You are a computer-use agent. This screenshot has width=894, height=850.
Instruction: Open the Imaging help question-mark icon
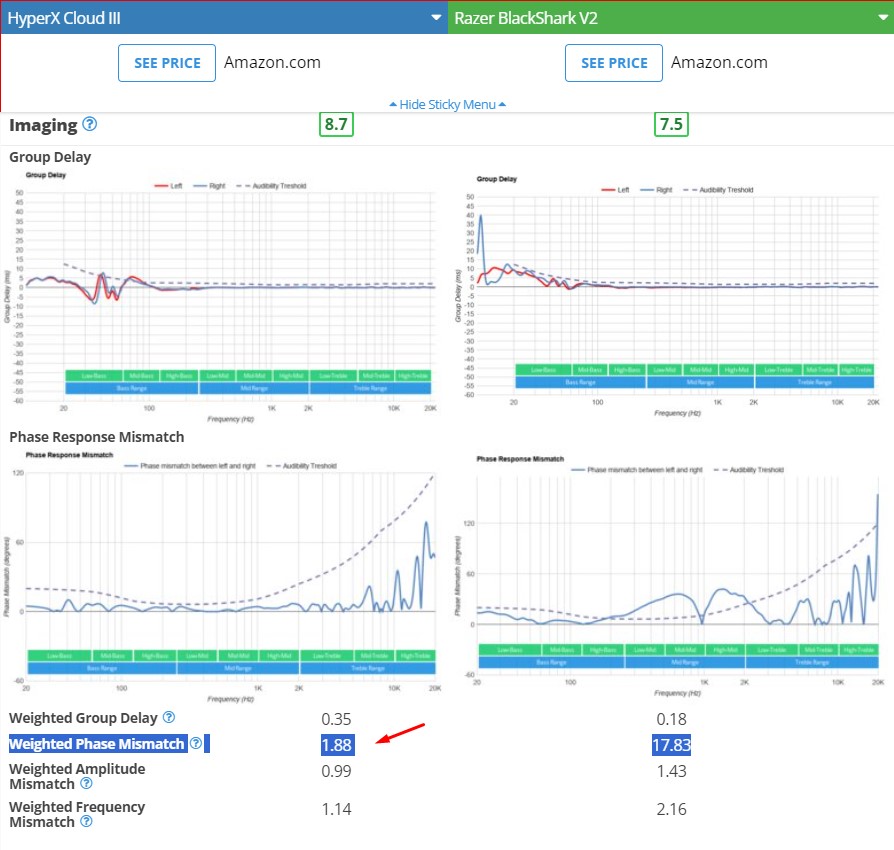[x=90, y=124]
